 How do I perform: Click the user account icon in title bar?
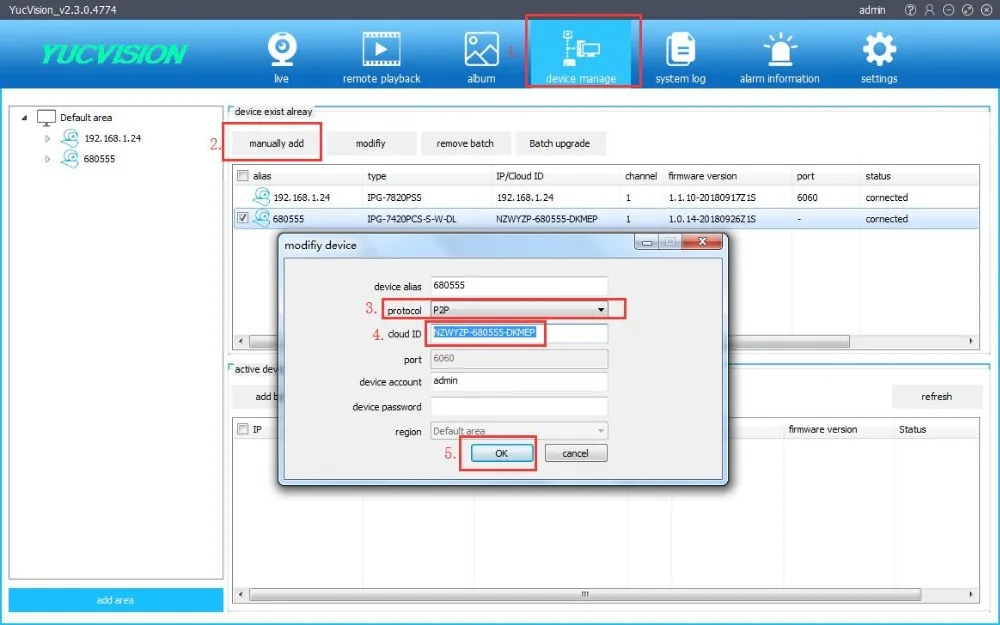click(x=929, y=10)
